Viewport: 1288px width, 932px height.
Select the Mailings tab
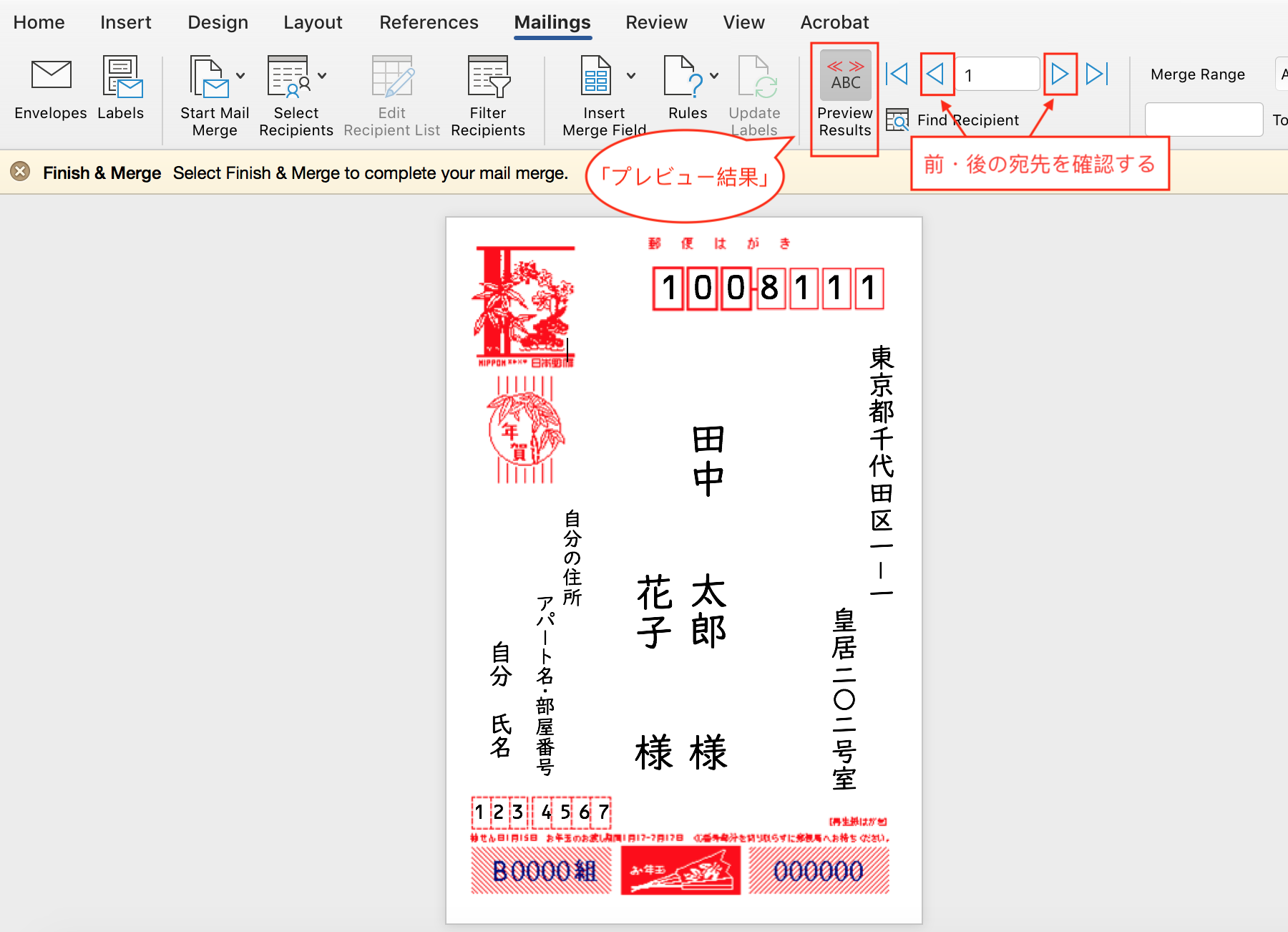coord(552,22)
